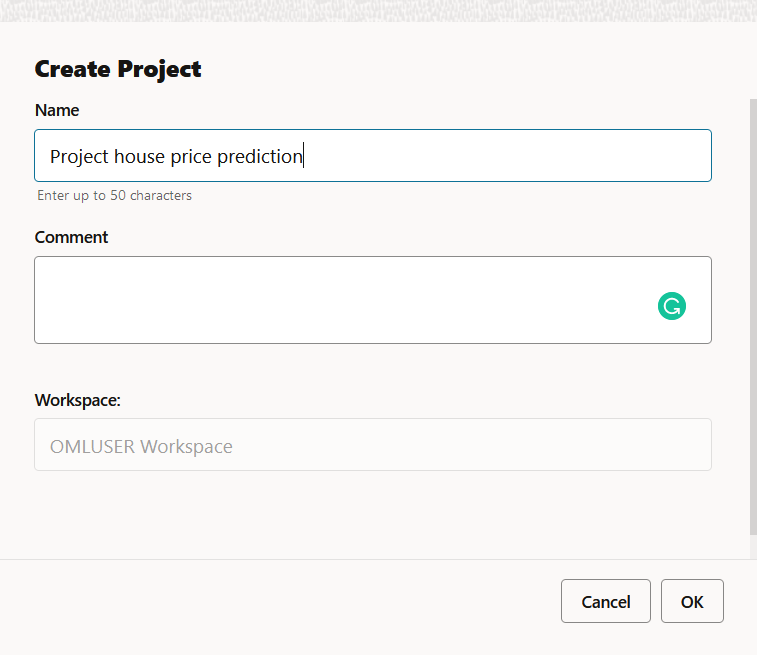The width and height of the screenshot is (757, 655).
Task: Click the "Enter up to 50 characters" hint
Action: [x=114, y=196]
